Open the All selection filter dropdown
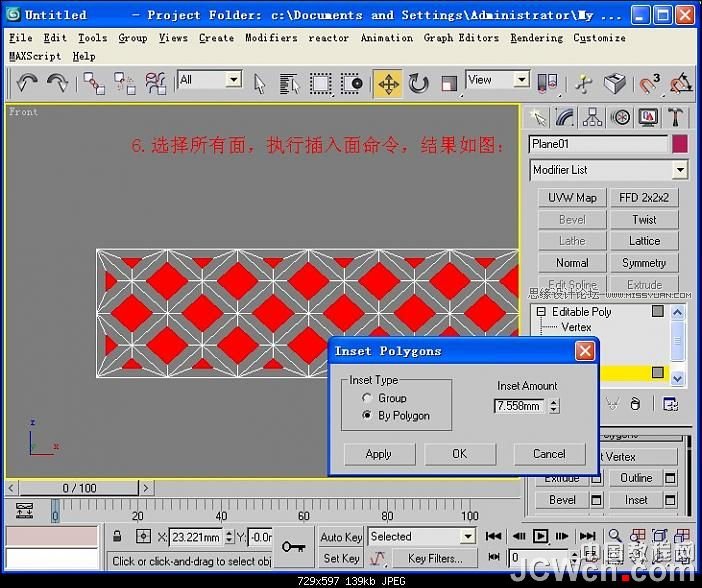Viewport: 702px width, 588px height. 234,80
